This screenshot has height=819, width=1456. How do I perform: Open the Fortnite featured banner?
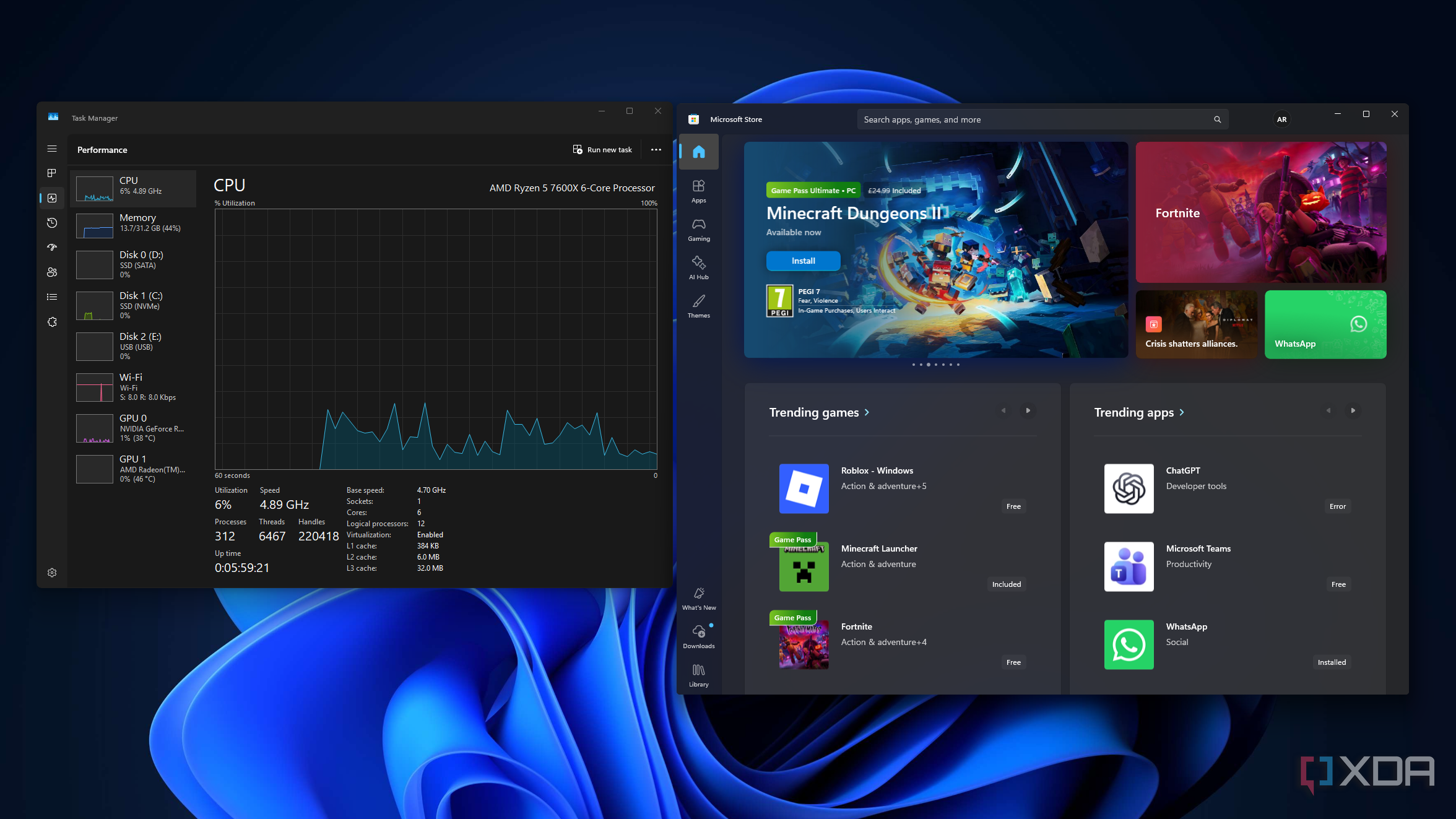click(1261, 212)
